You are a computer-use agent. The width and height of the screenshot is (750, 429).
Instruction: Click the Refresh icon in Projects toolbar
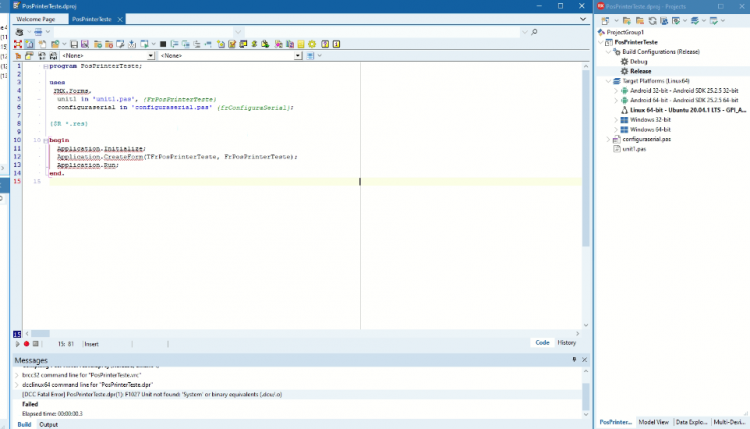click(652, 21)
